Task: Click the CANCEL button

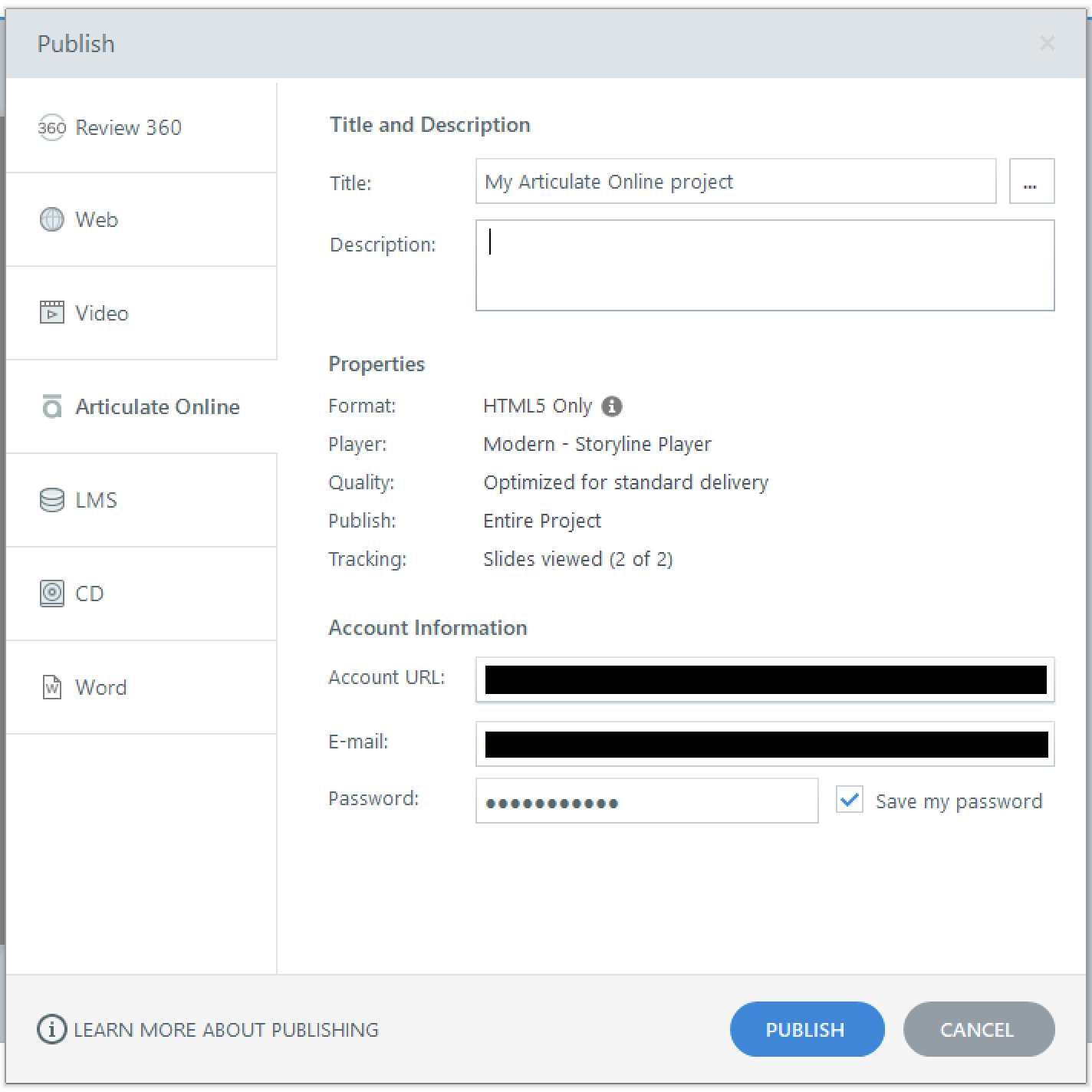Action: pos(979,1029)
